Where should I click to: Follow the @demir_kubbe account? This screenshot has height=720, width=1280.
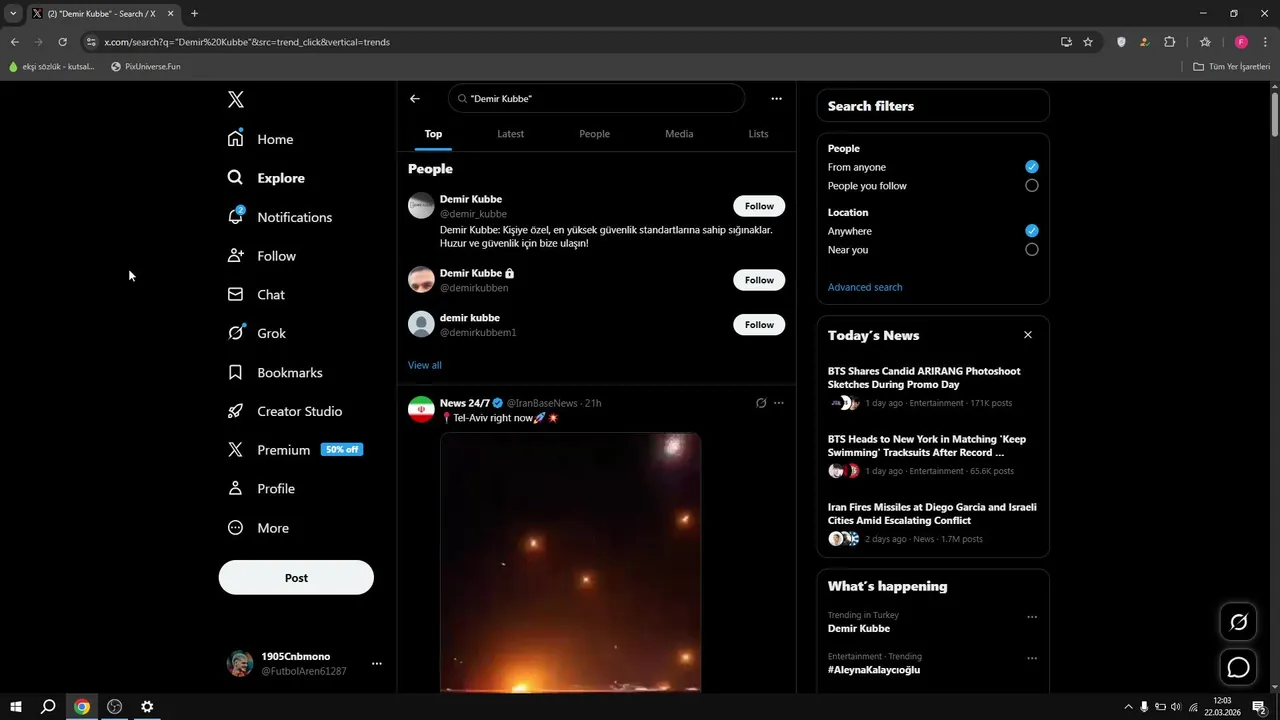click(759, 206)
